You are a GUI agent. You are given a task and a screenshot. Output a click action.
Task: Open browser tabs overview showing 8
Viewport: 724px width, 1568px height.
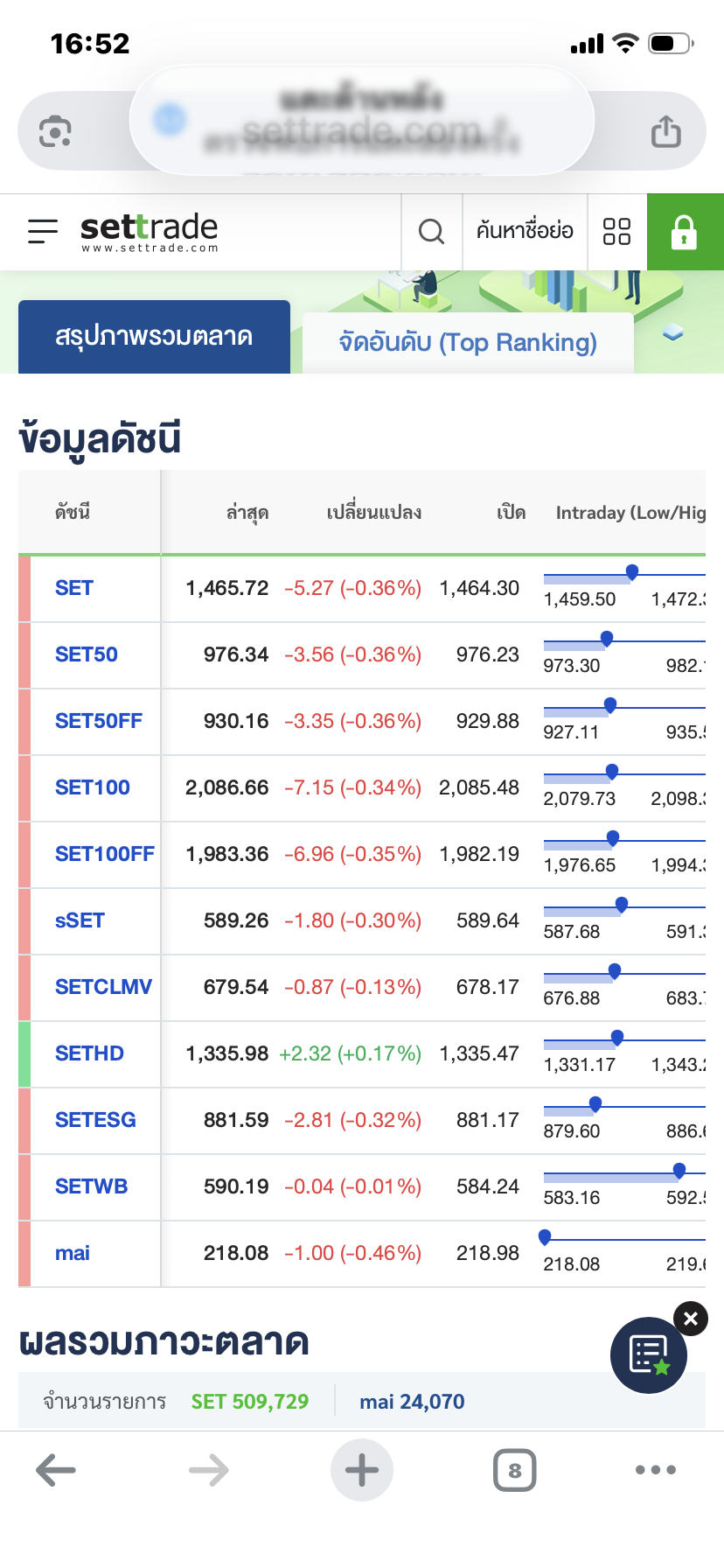[x=514, y=1471]
